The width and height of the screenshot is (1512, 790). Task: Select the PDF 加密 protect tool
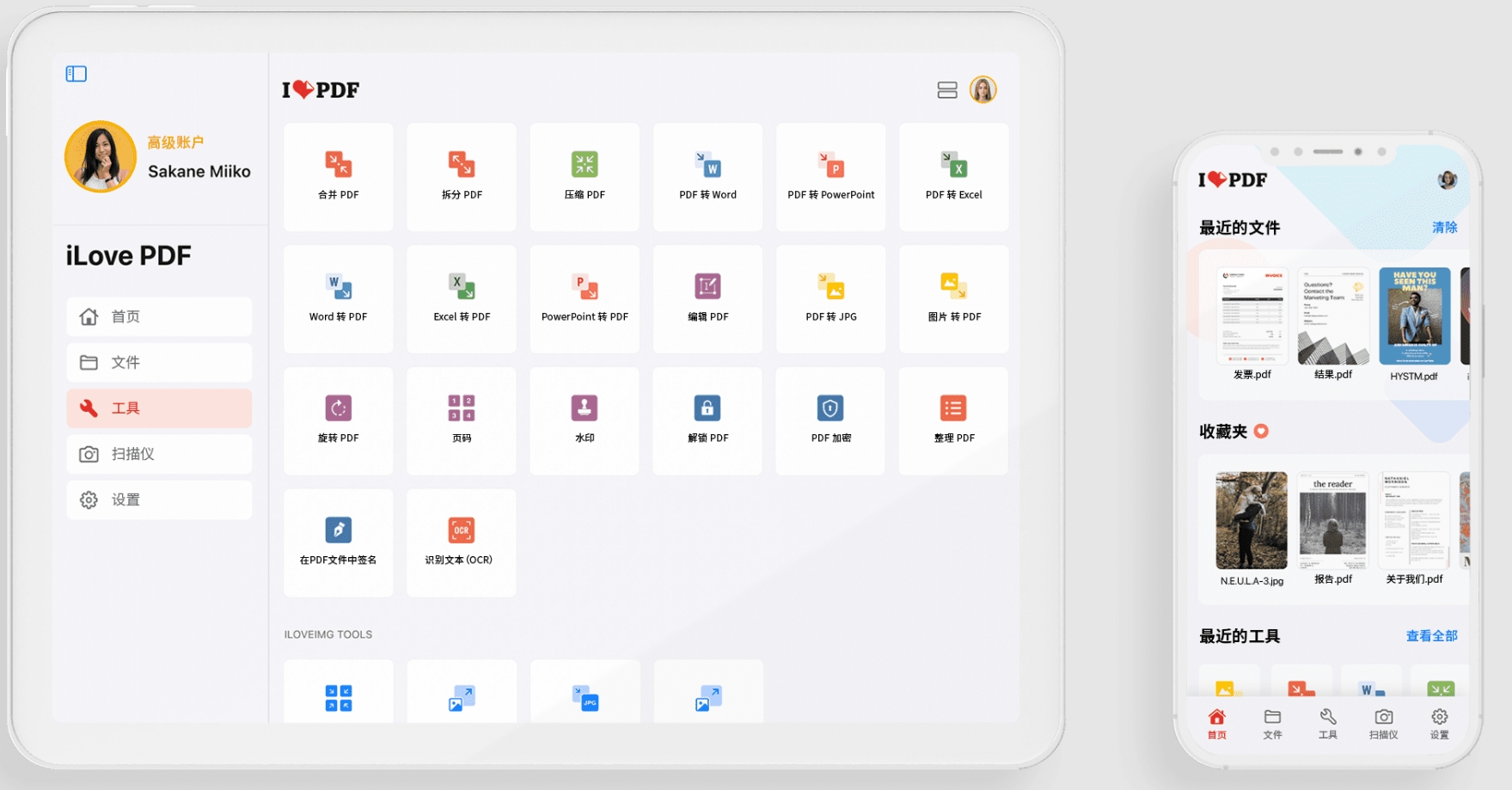pyautogui.click(x=830, y=421)
